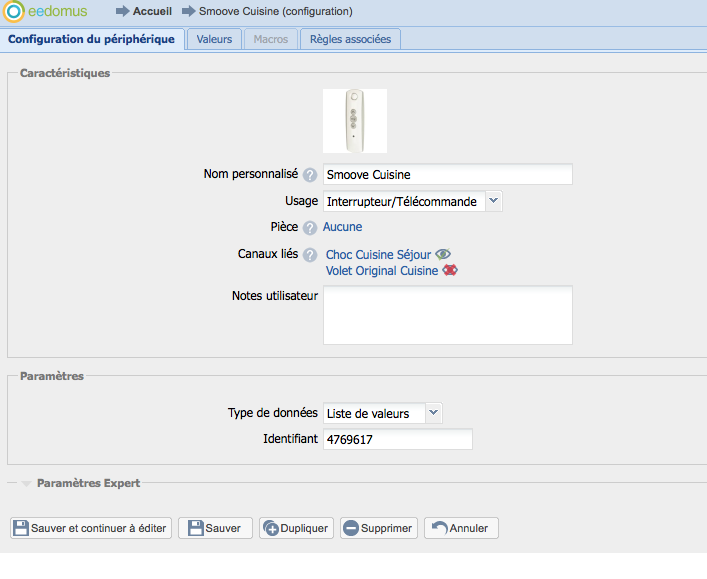The width and height of the screenshot is (707, 579).
Task: Expand the Paramètres Expert section
Action: pos(27,483)
